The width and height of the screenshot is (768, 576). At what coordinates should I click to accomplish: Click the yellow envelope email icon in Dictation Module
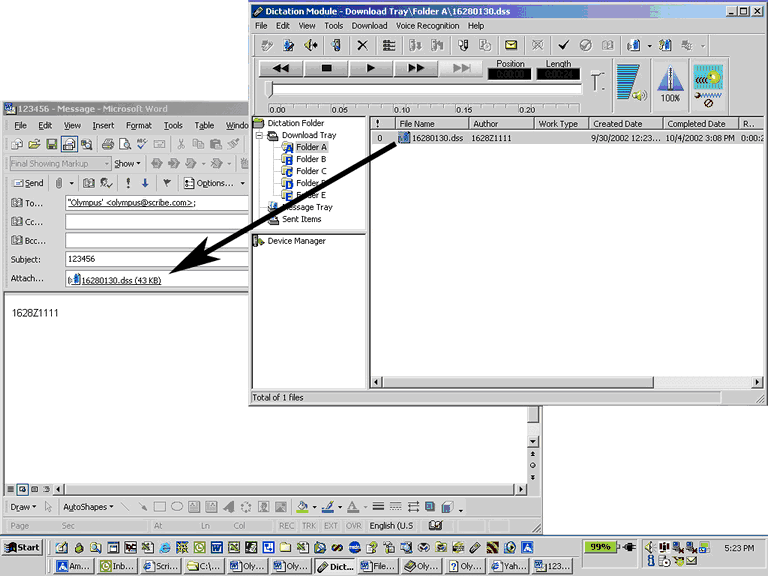click(x=511, y=45)
